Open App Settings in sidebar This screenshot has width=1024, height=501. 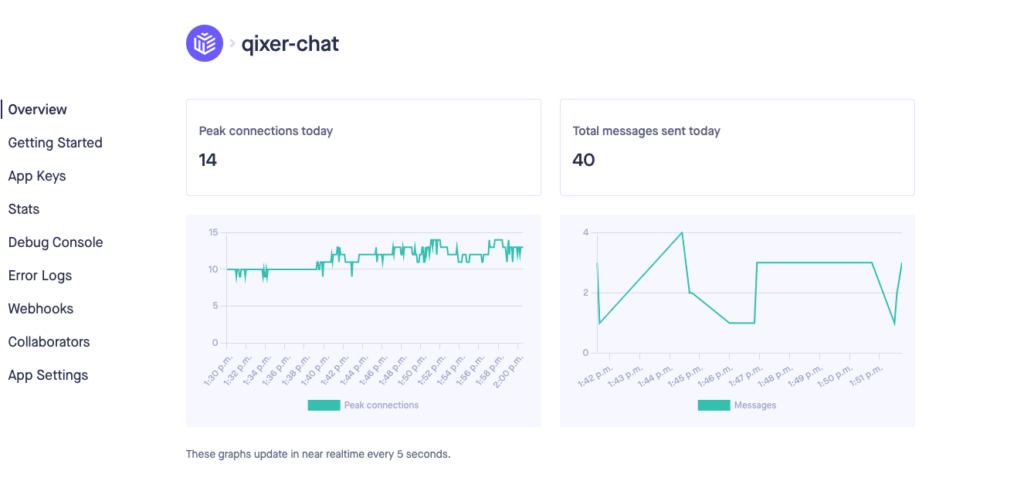pos(48,375)
